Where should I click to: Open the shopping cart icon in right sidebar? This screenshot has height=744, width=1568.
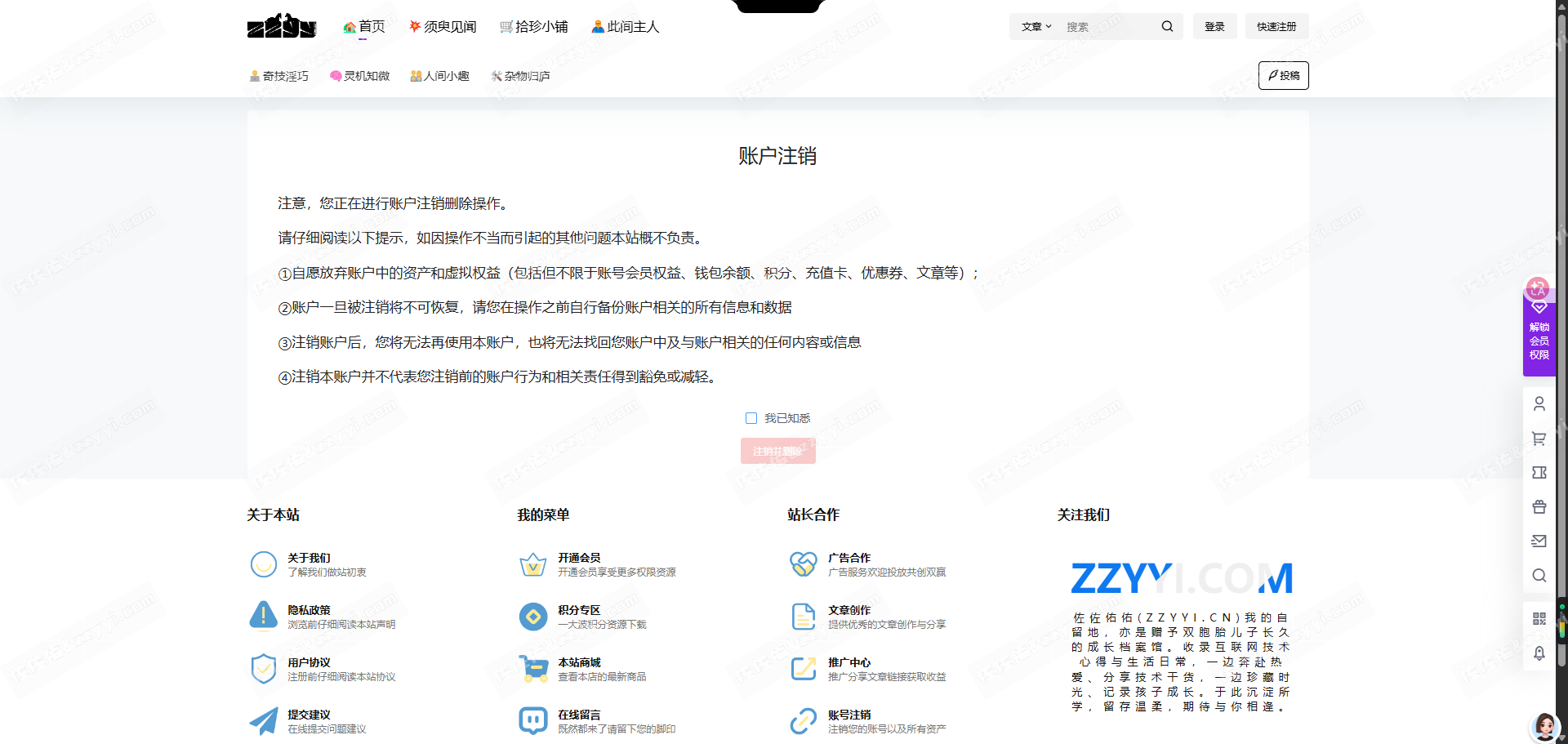tap(1539, 438)
